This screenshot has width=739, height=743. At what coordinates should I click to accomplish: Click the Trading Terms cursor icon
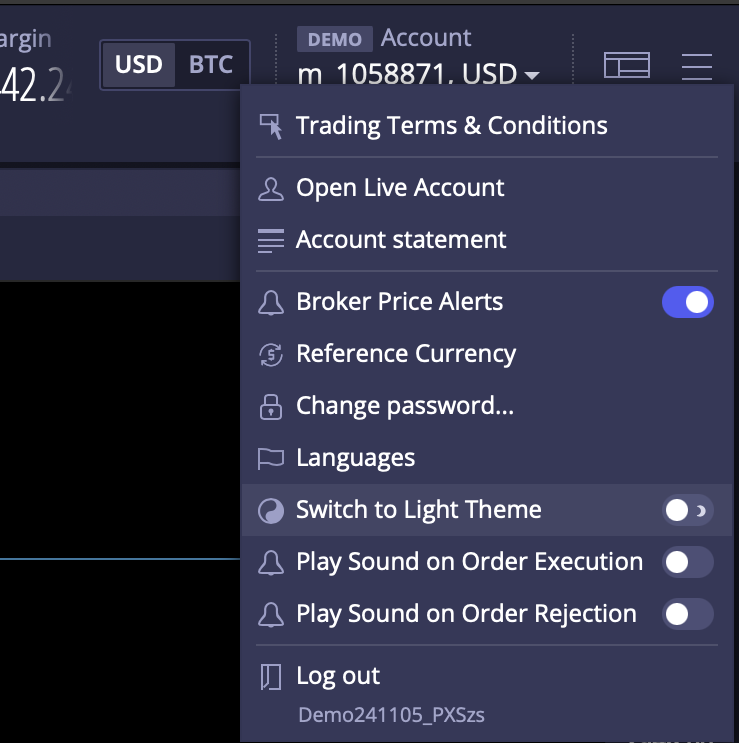coord(271,126)
